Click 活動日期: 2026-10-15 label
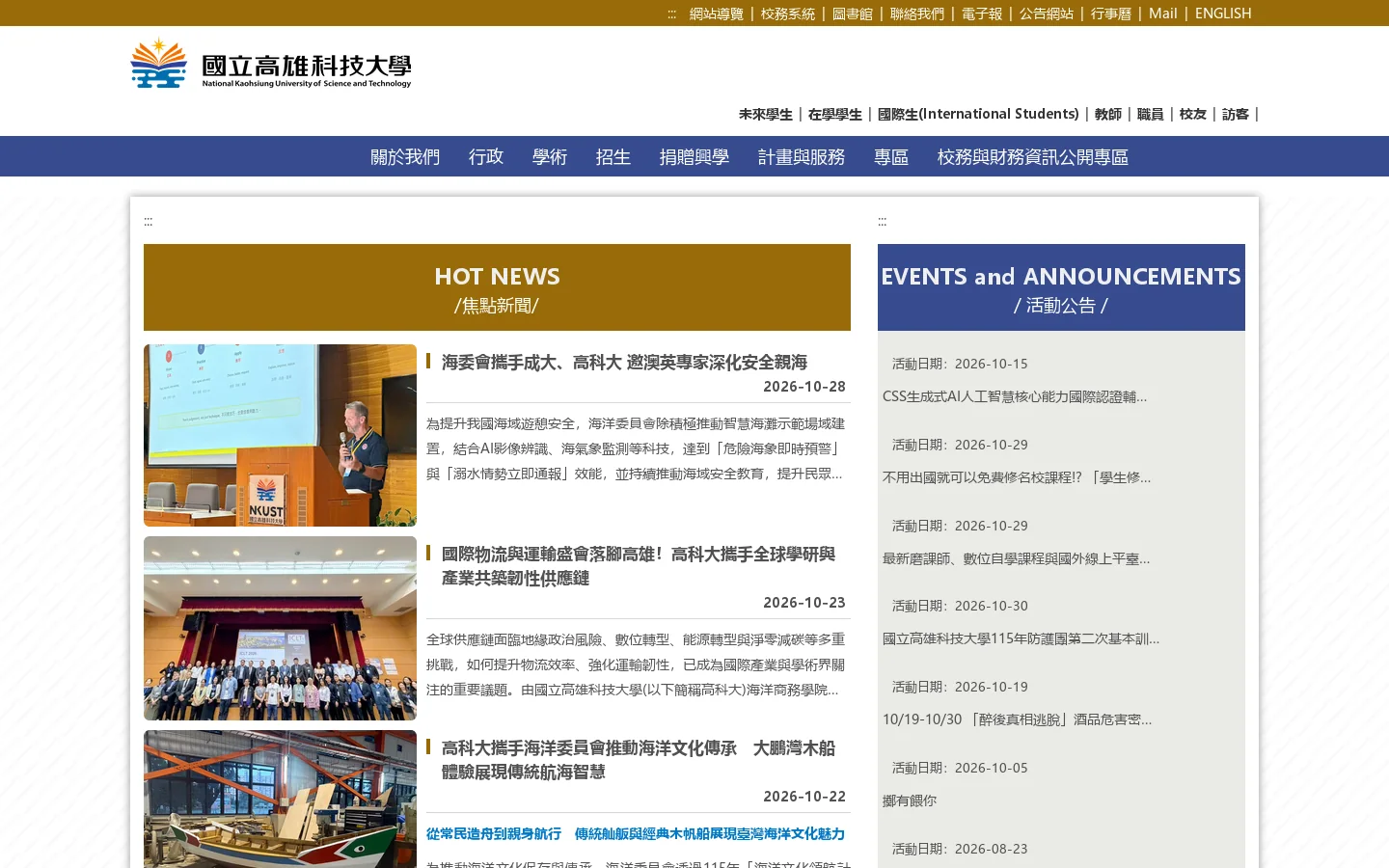 [960, 364]
